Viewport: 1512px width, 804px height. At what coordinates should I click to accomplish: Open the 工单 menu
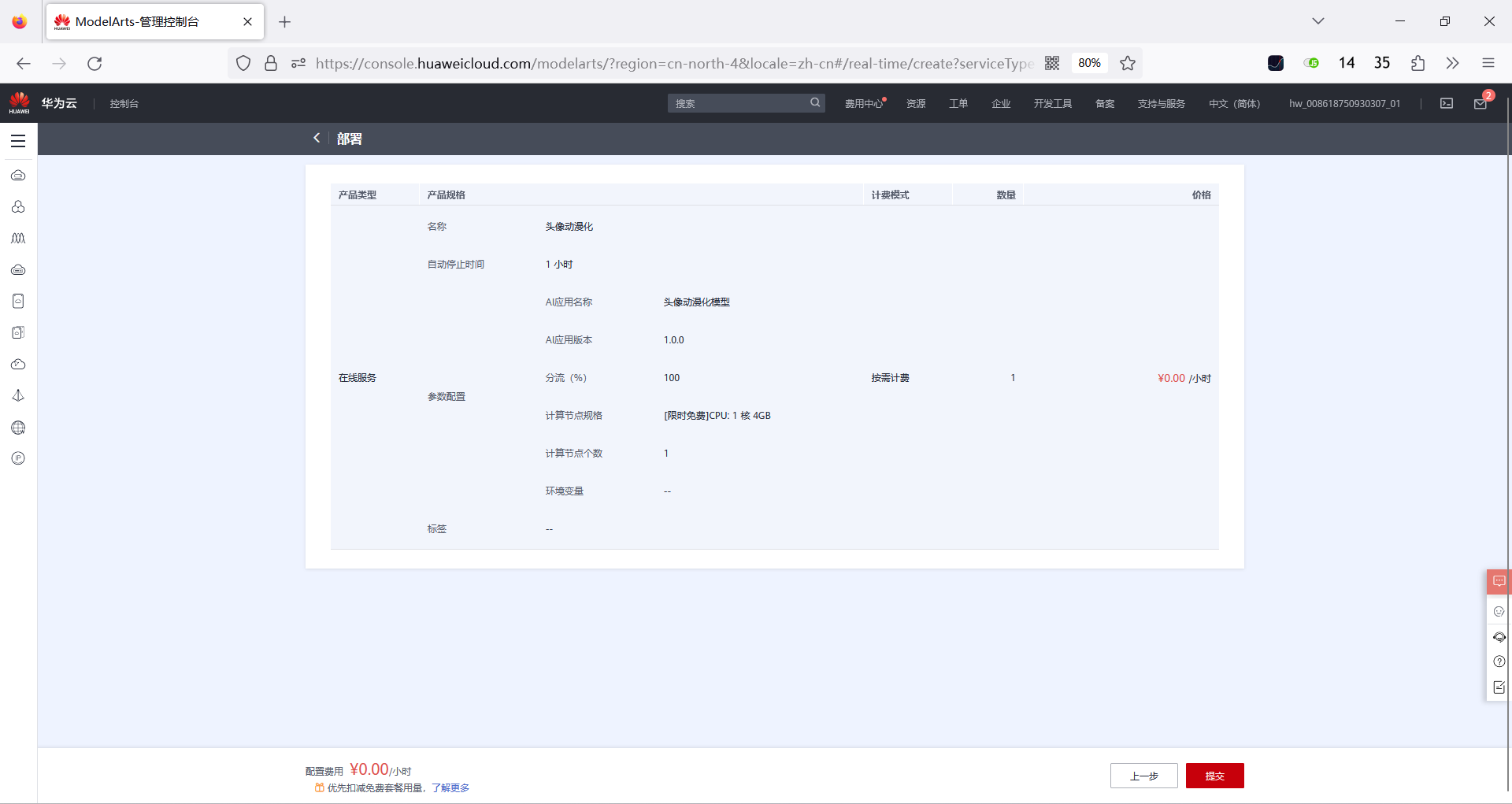958,103
